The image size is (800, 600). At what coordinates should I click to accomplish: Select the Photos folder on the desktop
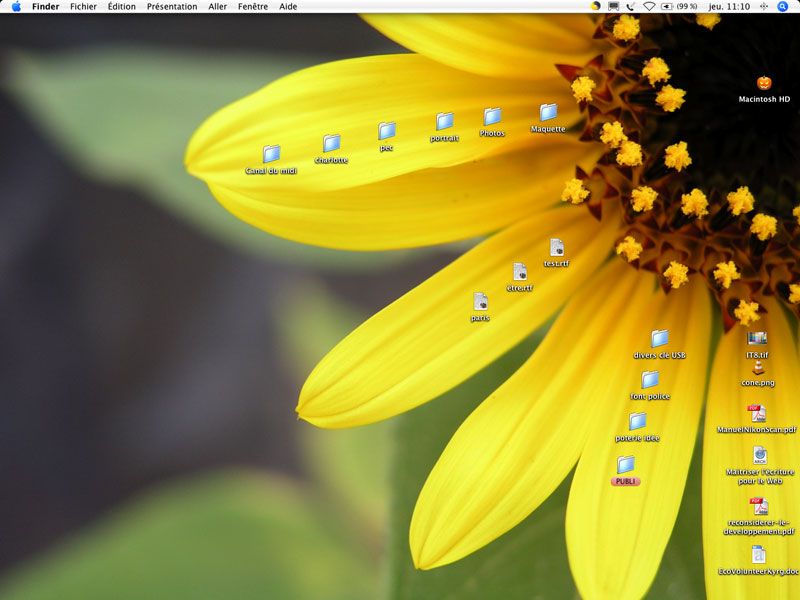[492, 116]
